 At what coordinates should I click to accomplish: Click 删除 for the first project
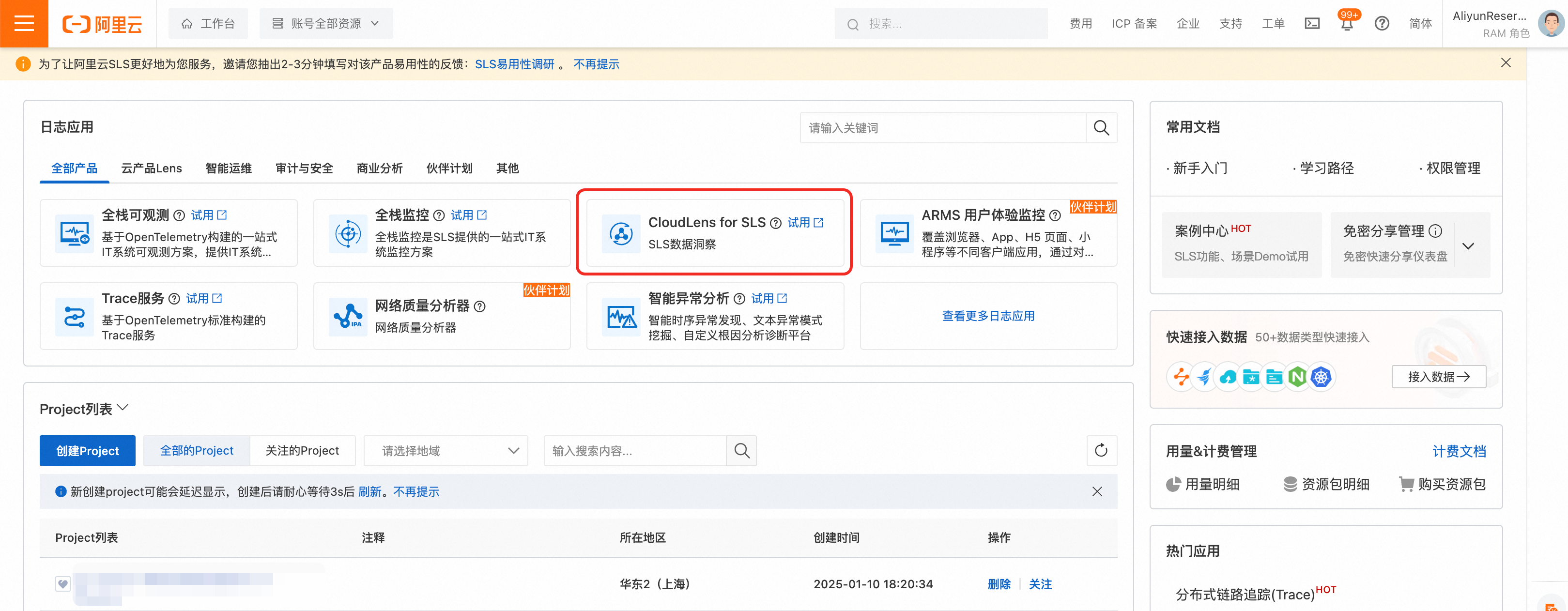tap(999, 584)
